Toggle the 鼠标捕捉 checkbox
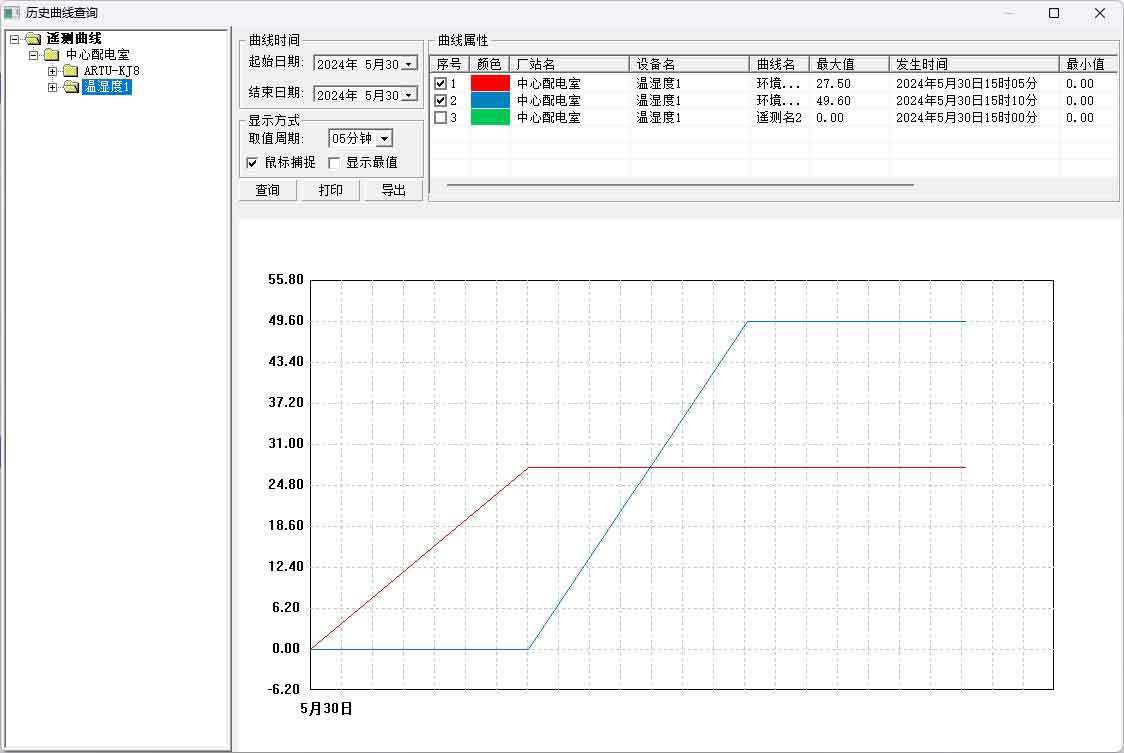1124x753 pixels. pos(252,163)
